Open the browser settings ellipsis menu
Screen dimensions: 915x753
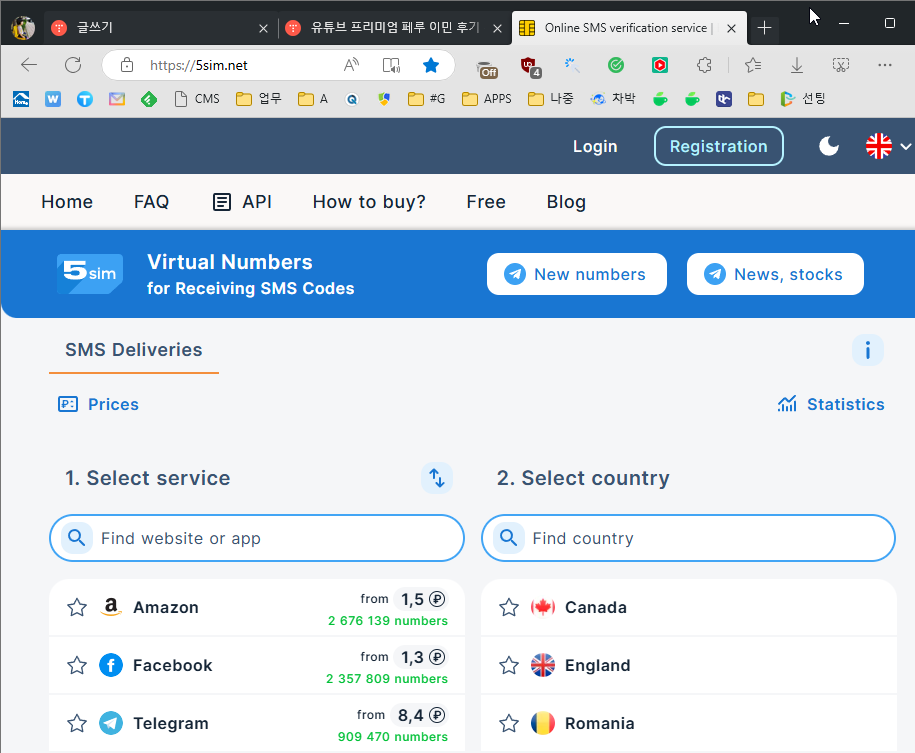[885, 65]
